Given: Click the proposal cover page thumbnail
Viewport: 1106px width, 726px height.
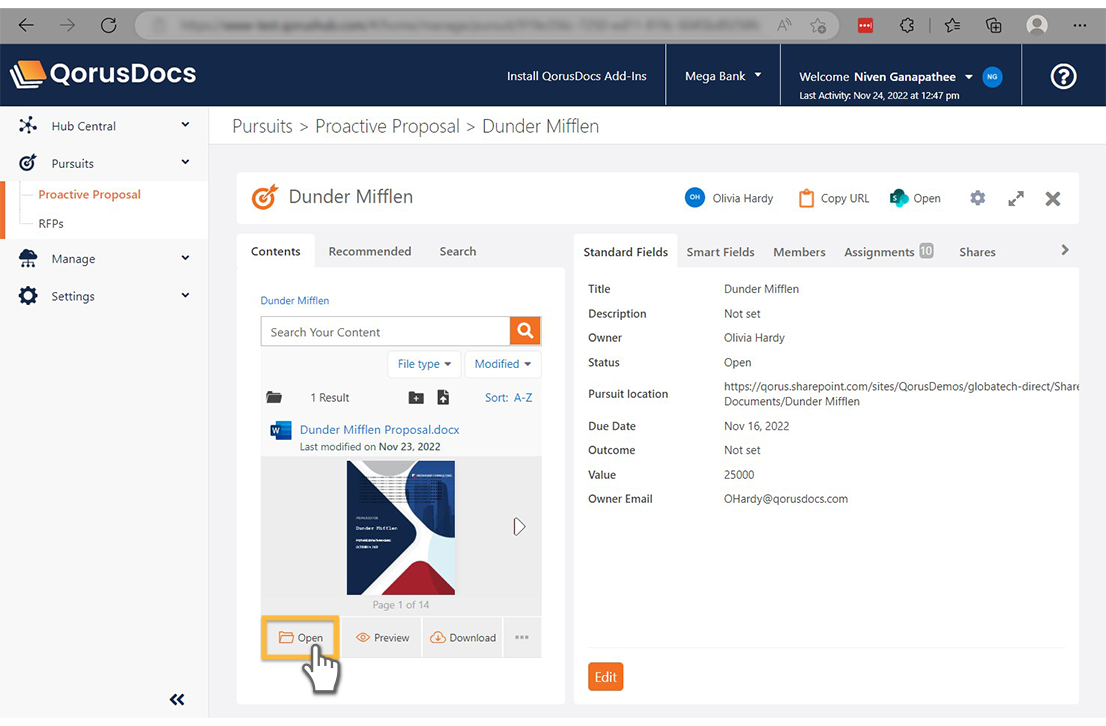Looking at the screenshot, I should (401, 527).
